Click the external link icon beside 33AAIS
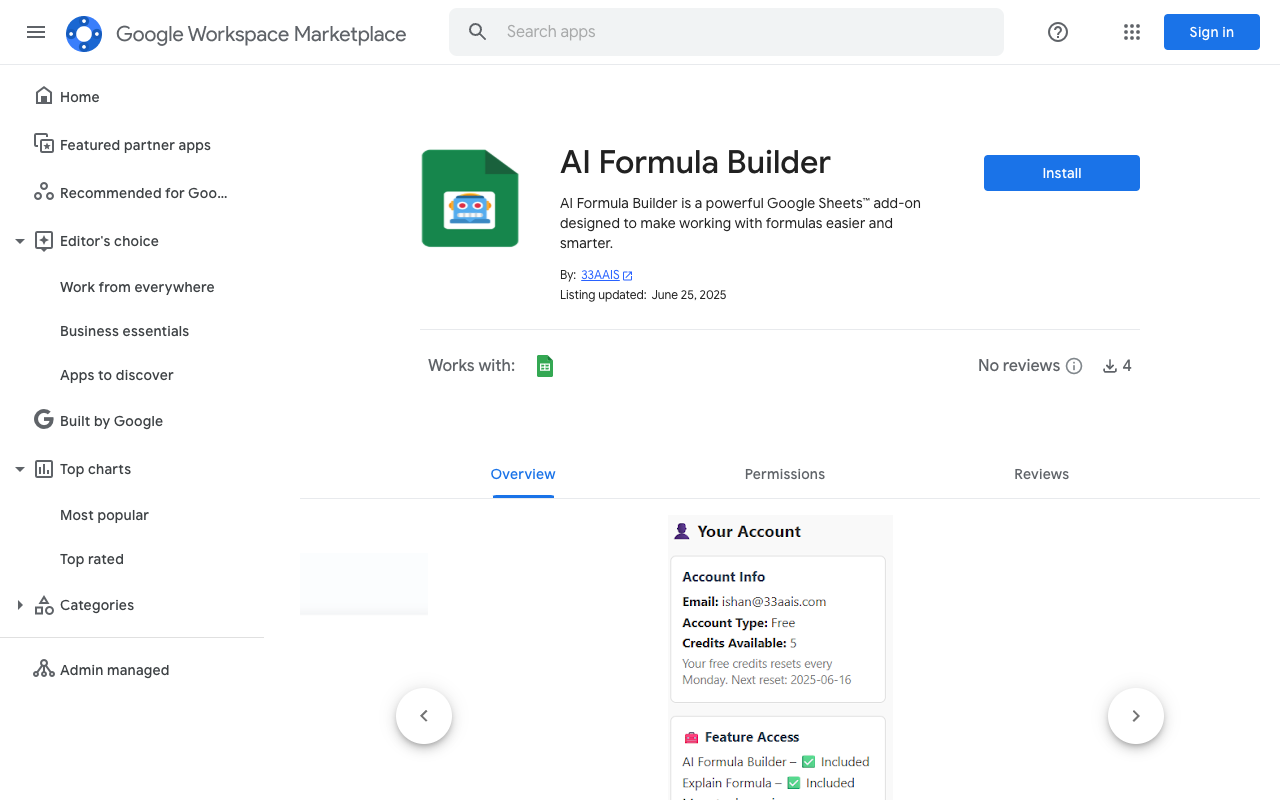The width and height of the screenshot is (1280, 800). 628,274
